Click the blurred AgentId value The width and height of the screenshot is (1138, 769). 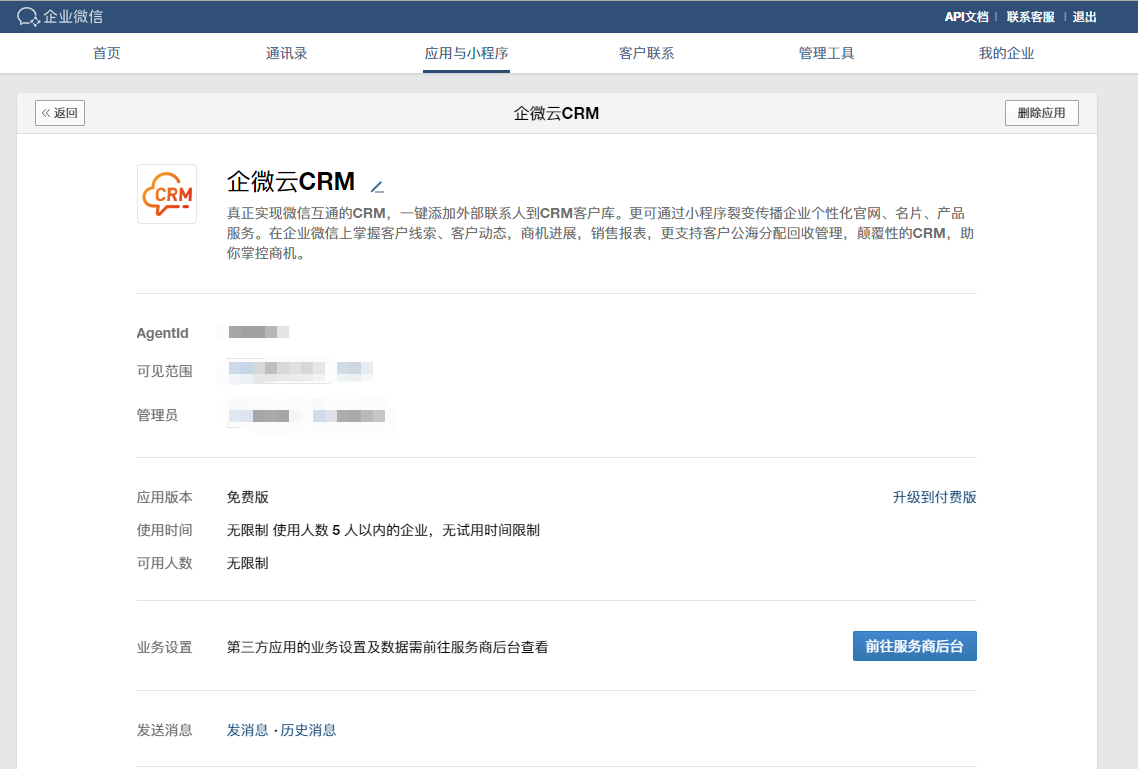tap(258, 332)
